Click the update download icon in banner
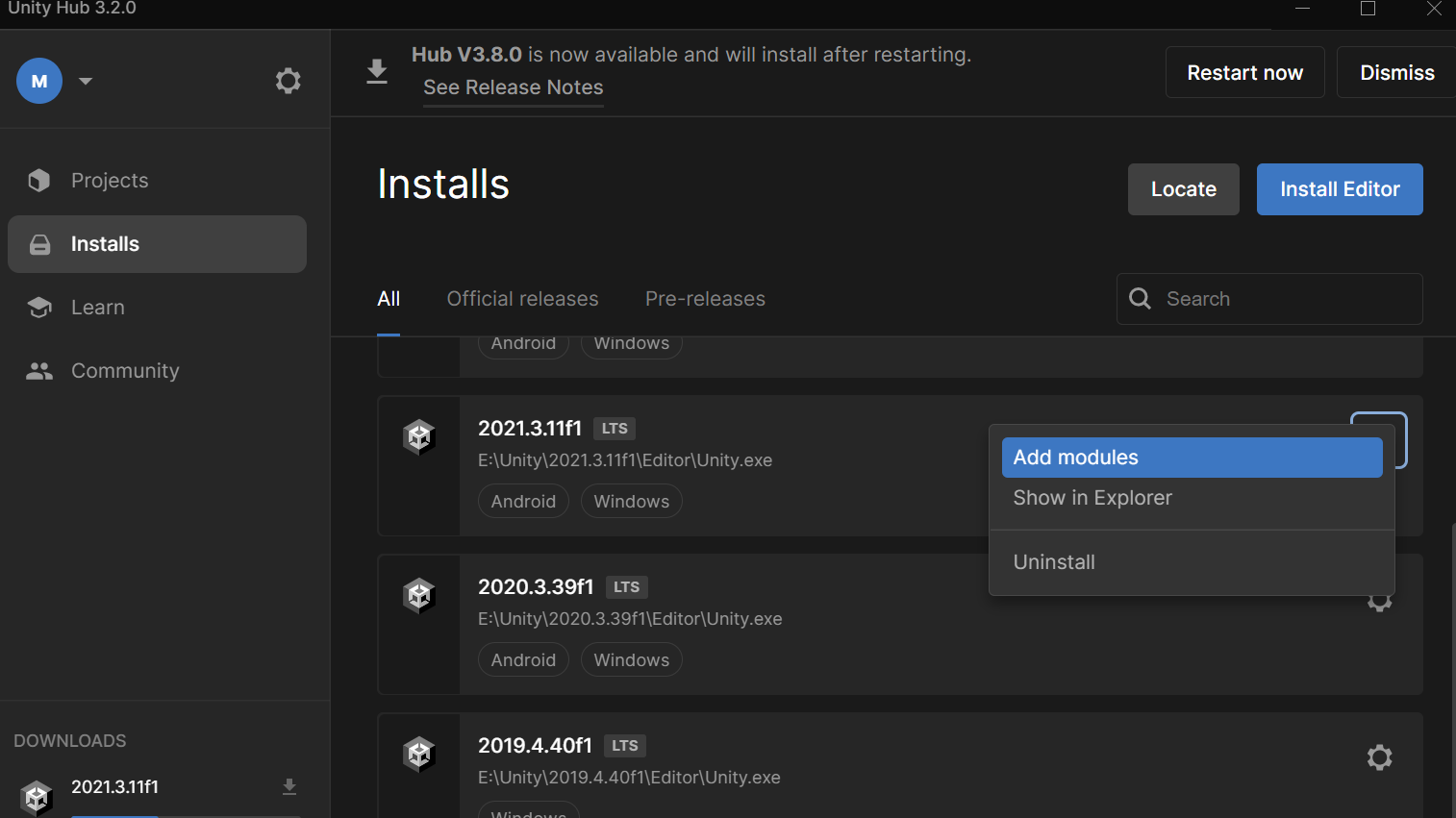Image resolution: width=1456 pixels, height=818 pixels. coord(377,72)
